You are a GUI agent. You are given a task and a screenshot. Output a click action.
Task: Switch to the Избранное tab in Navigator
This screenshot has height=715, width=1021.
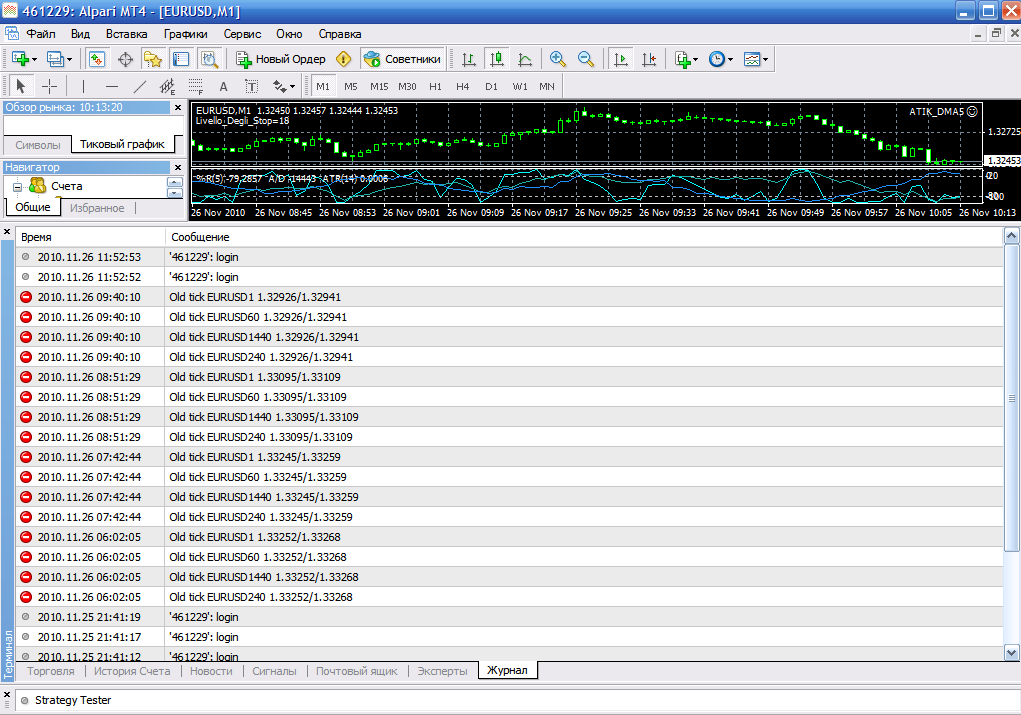point(97,208)
